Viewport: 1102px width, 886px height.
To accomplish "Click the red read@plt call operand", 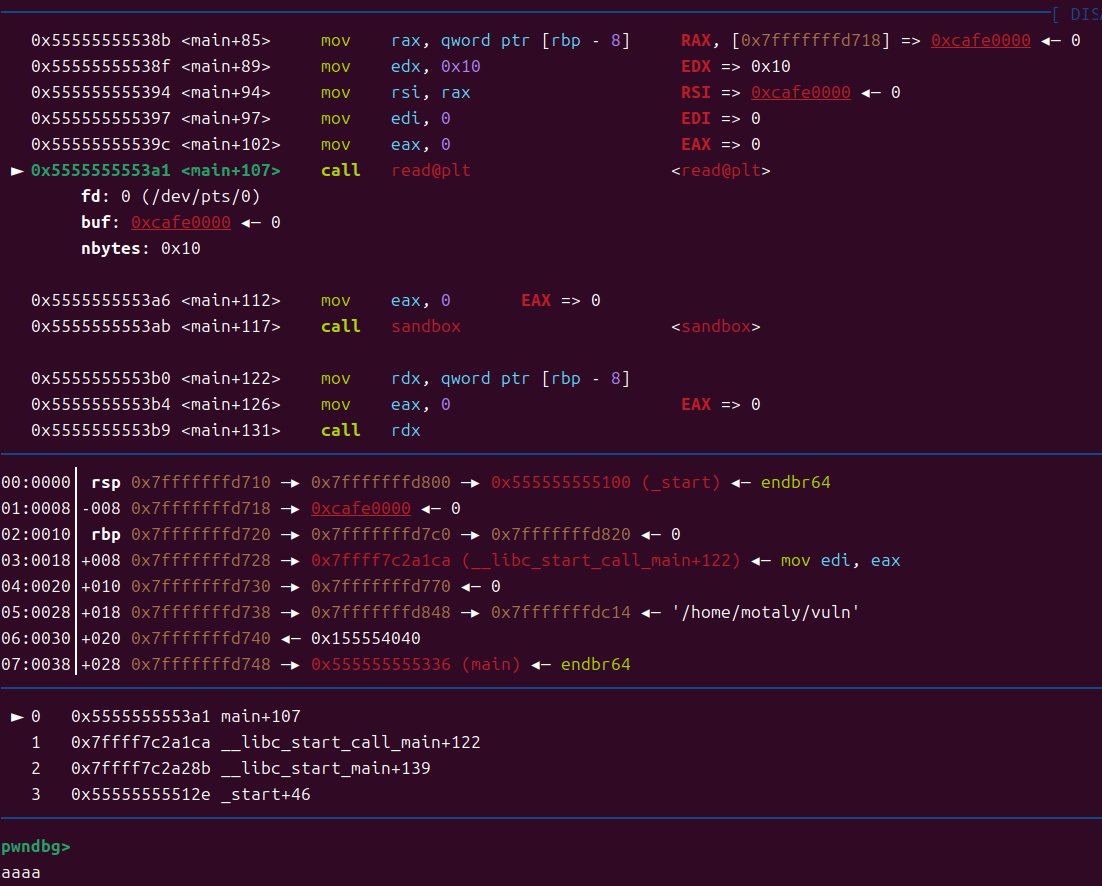I will point(430,171).
